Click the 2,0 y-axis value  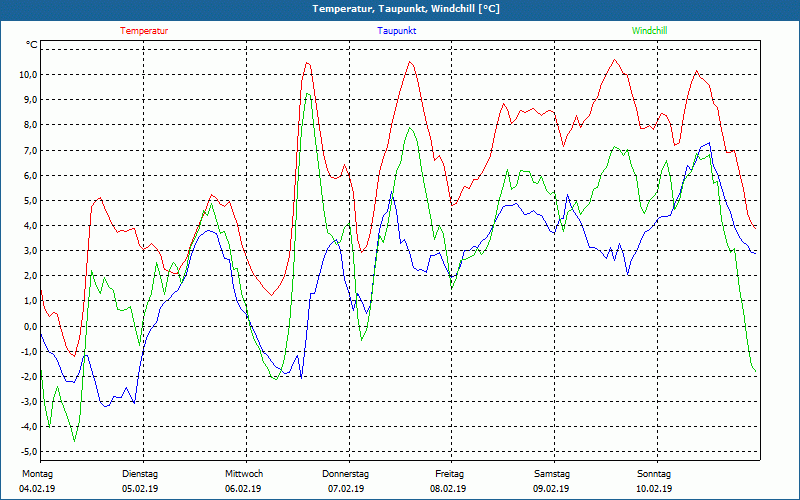30,276
